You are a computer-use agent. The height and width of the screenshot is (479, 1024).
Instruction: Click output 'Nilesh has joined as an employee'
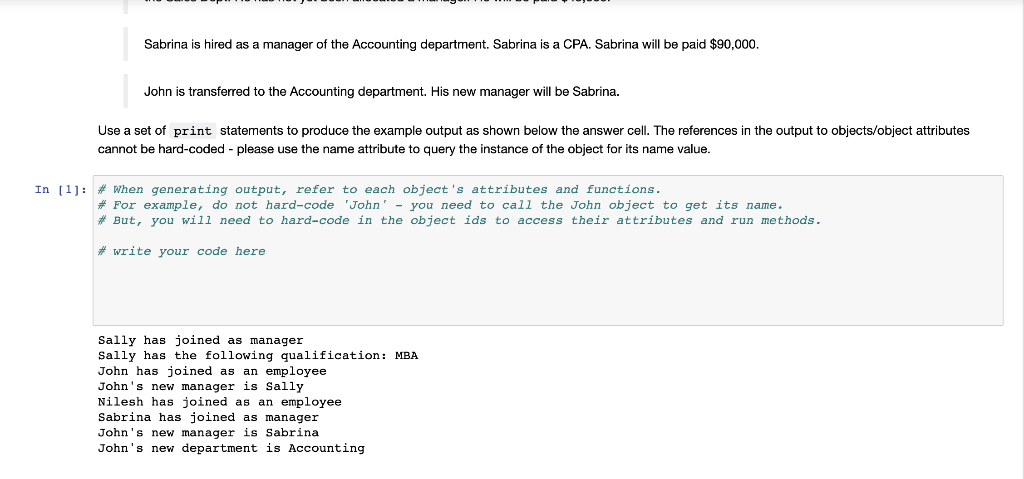[219, 402]
